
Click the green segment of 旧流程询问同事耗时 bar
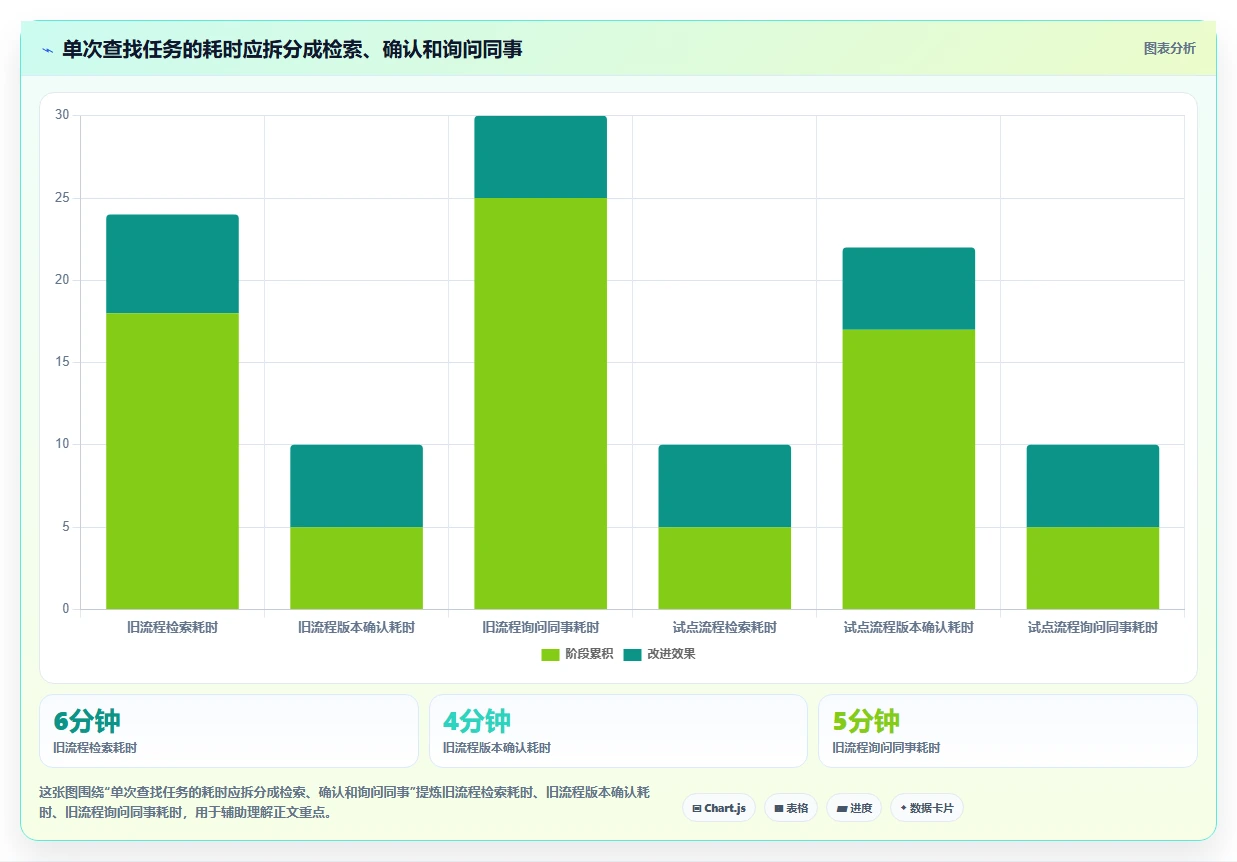(x=540, y=403)
